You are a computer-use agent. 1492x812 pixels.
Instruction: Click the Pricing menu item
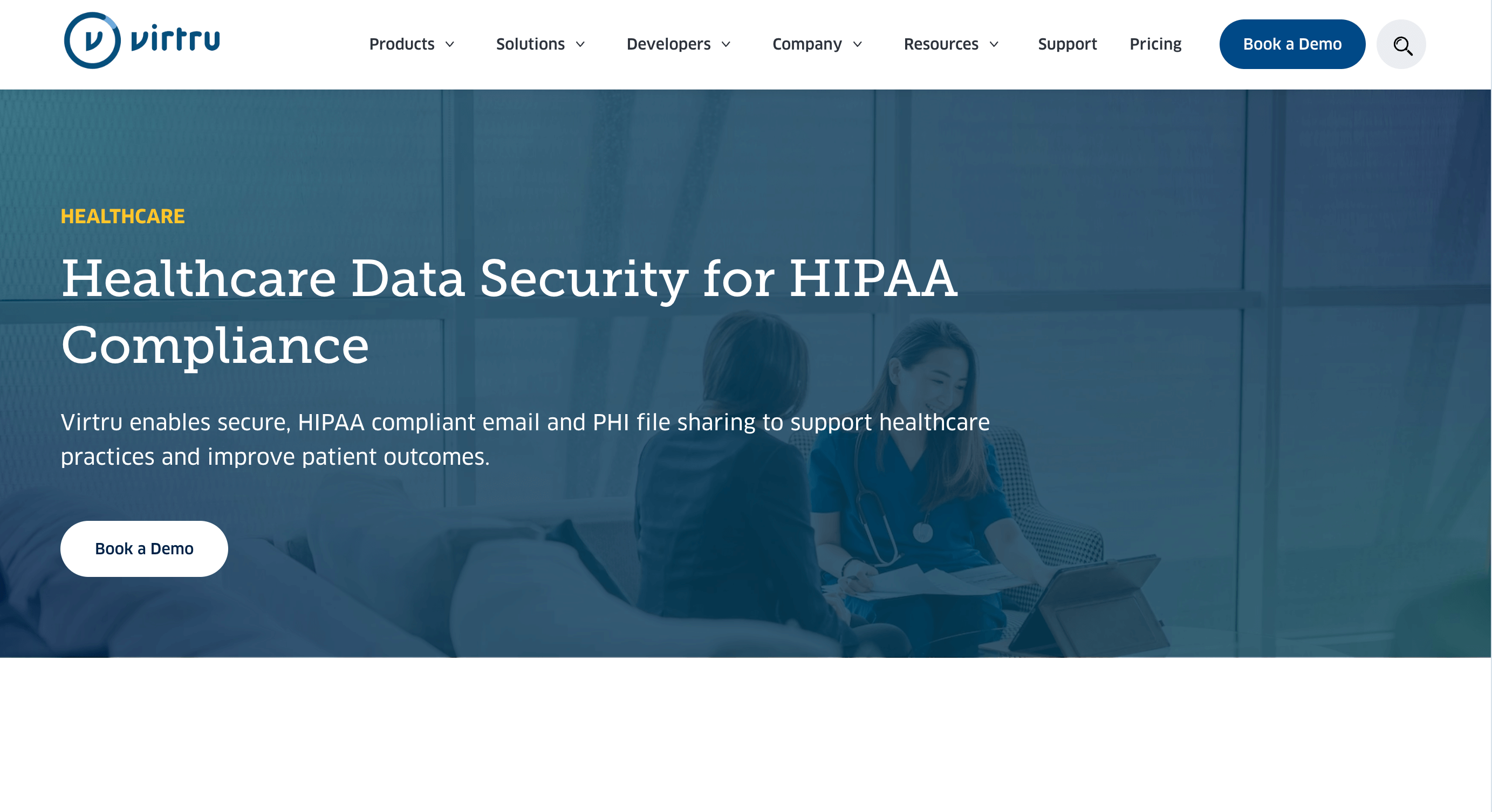click(x=1155, y=44)
